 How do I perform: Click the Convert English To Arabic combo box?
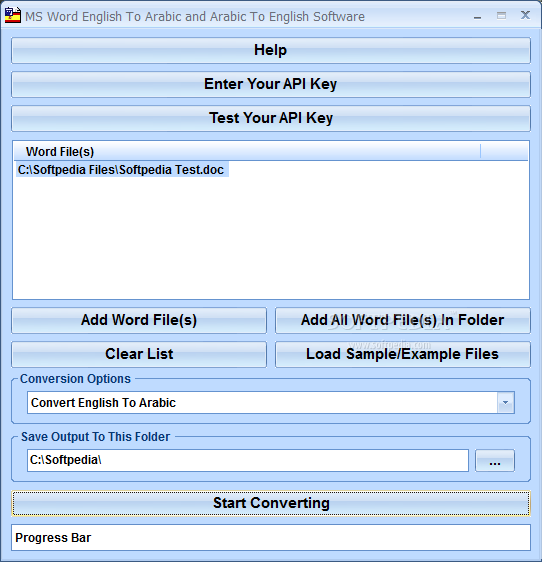[271, 403]
